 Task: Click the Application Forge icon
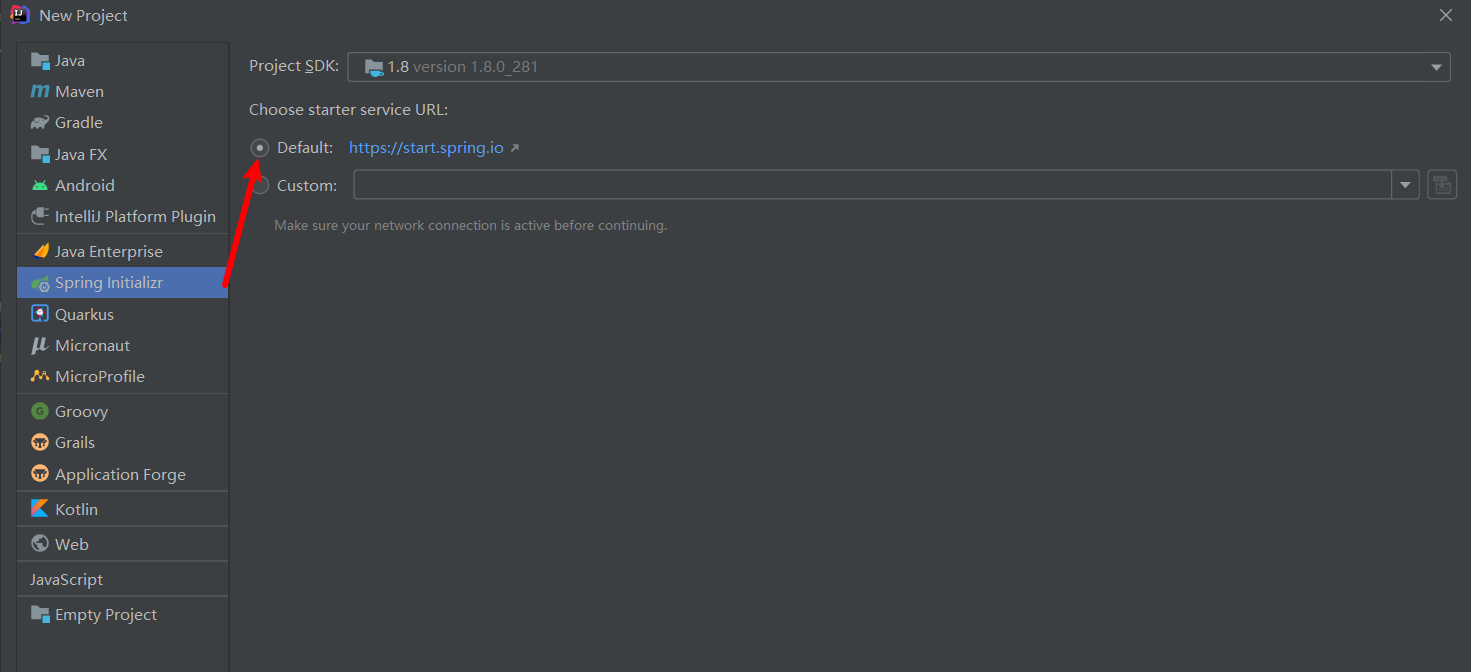(40, 474)
